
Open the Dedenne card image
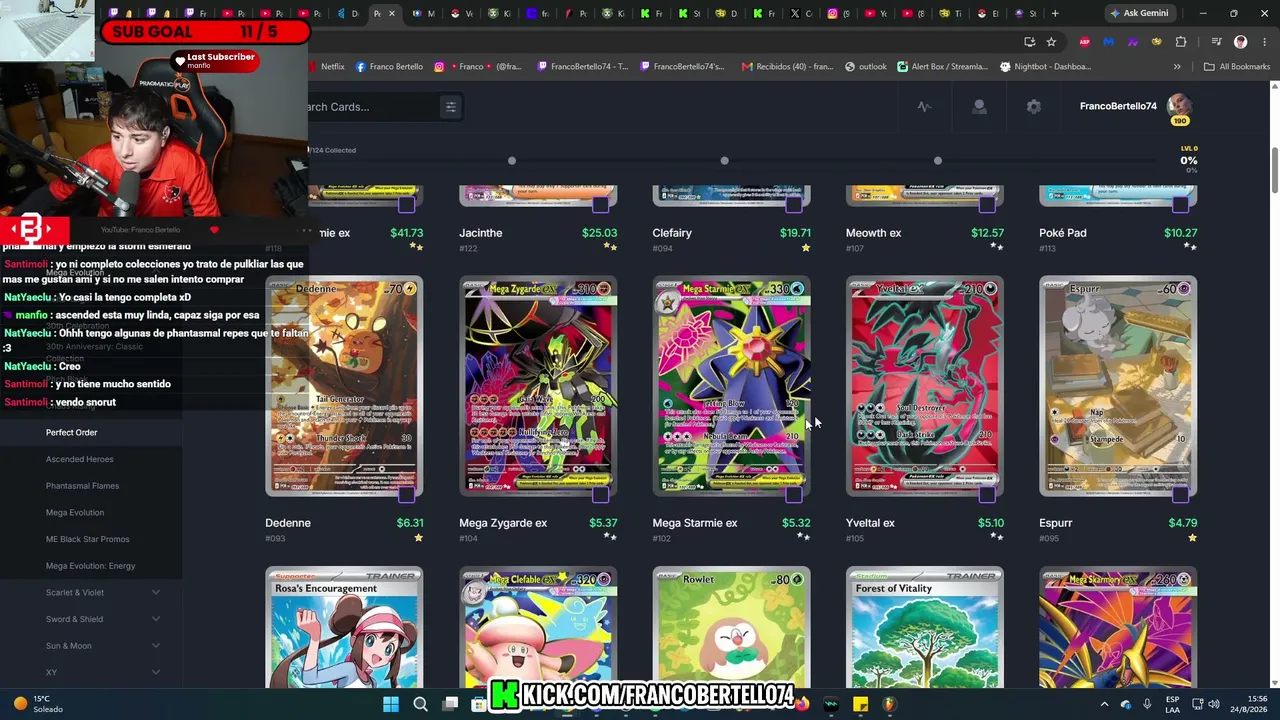pyautogui.click(x=344, y=387)
